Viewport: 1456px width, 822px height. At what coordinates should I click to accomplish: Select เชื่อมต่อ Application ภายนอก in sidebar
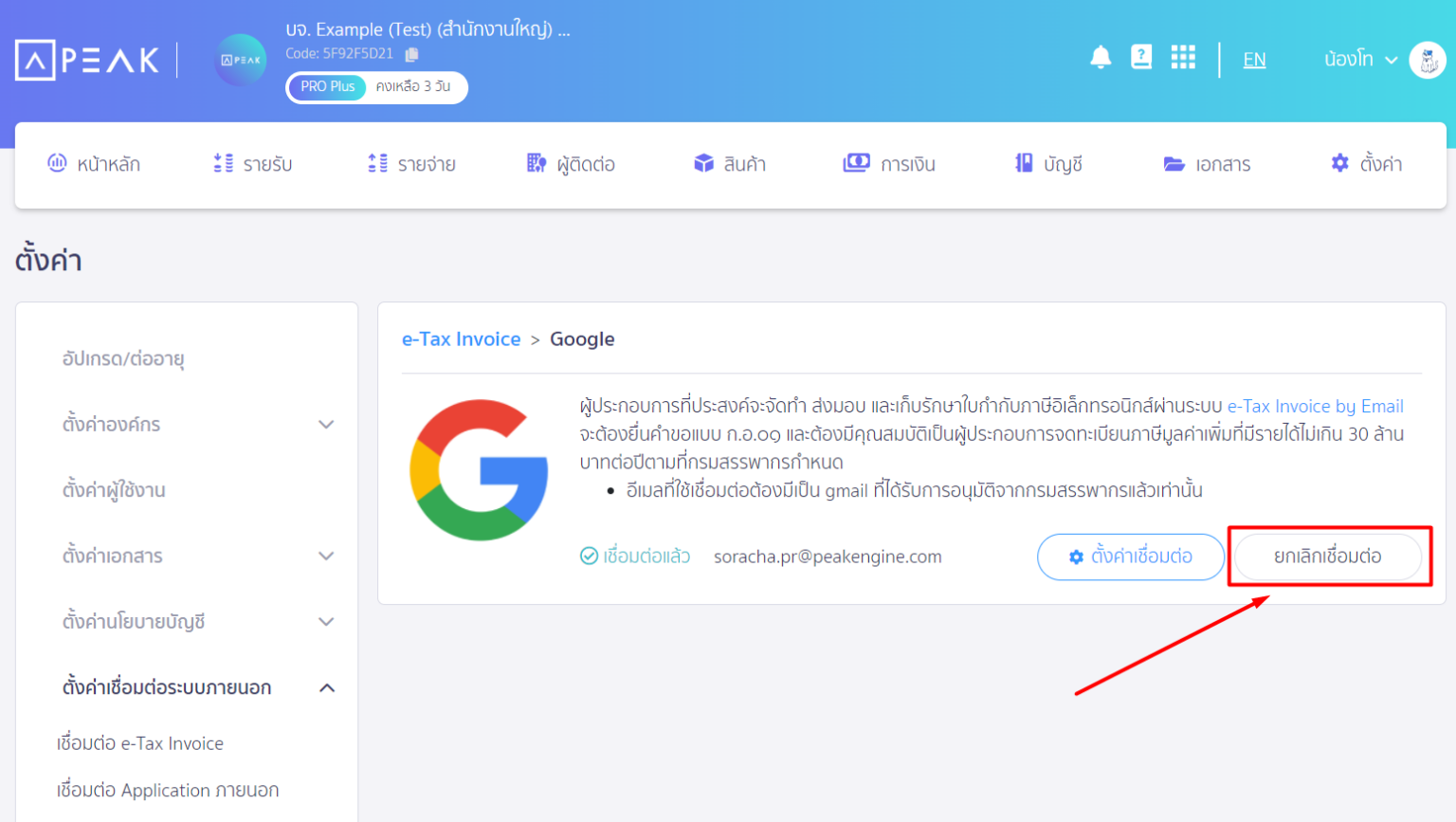[168, 790]
